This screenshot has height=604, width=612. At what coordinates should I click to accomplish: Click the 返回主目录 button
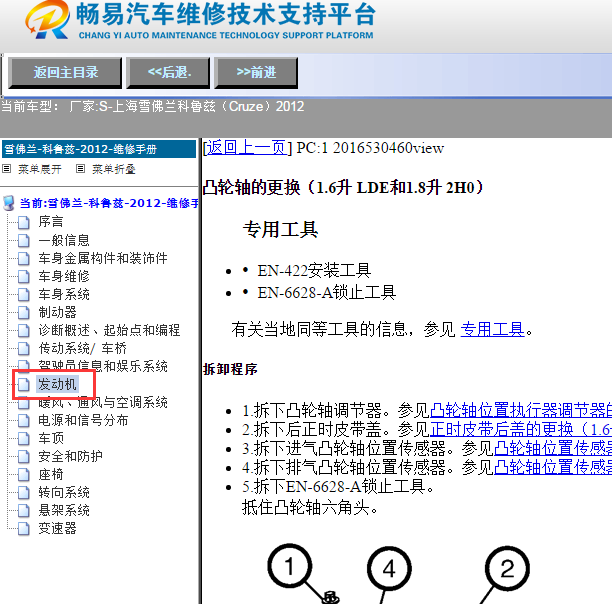coord(65,73)
